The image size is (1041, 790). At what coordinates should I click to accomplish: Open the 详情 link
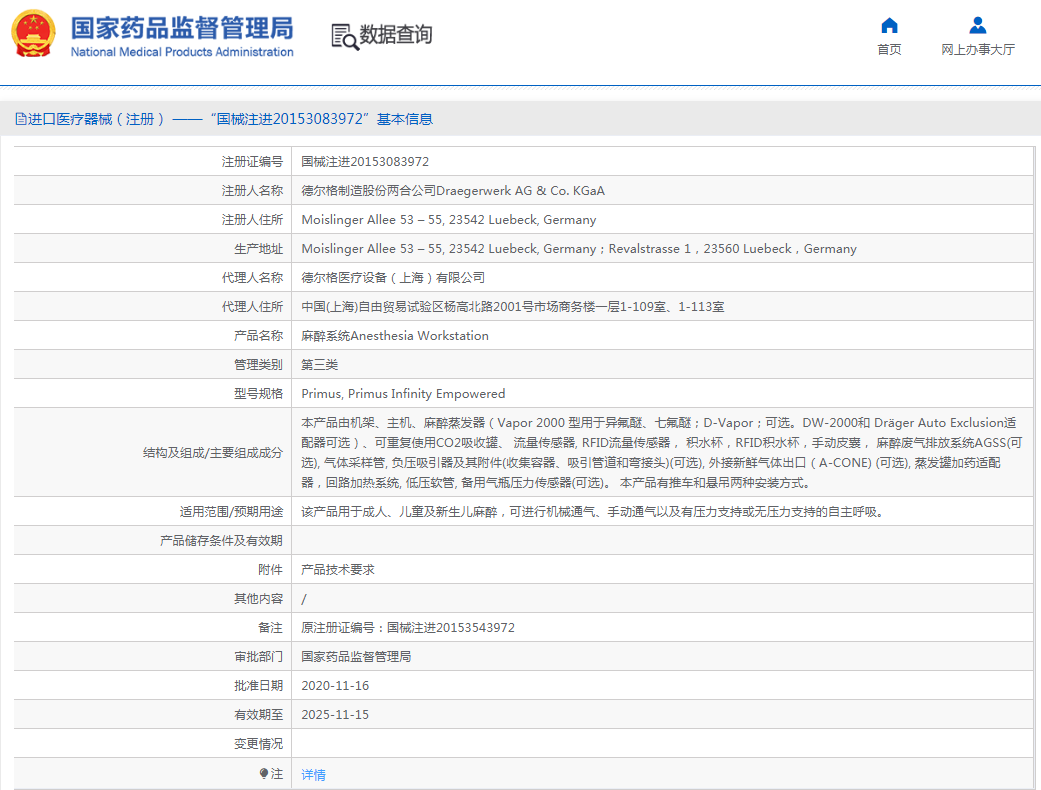314,774
